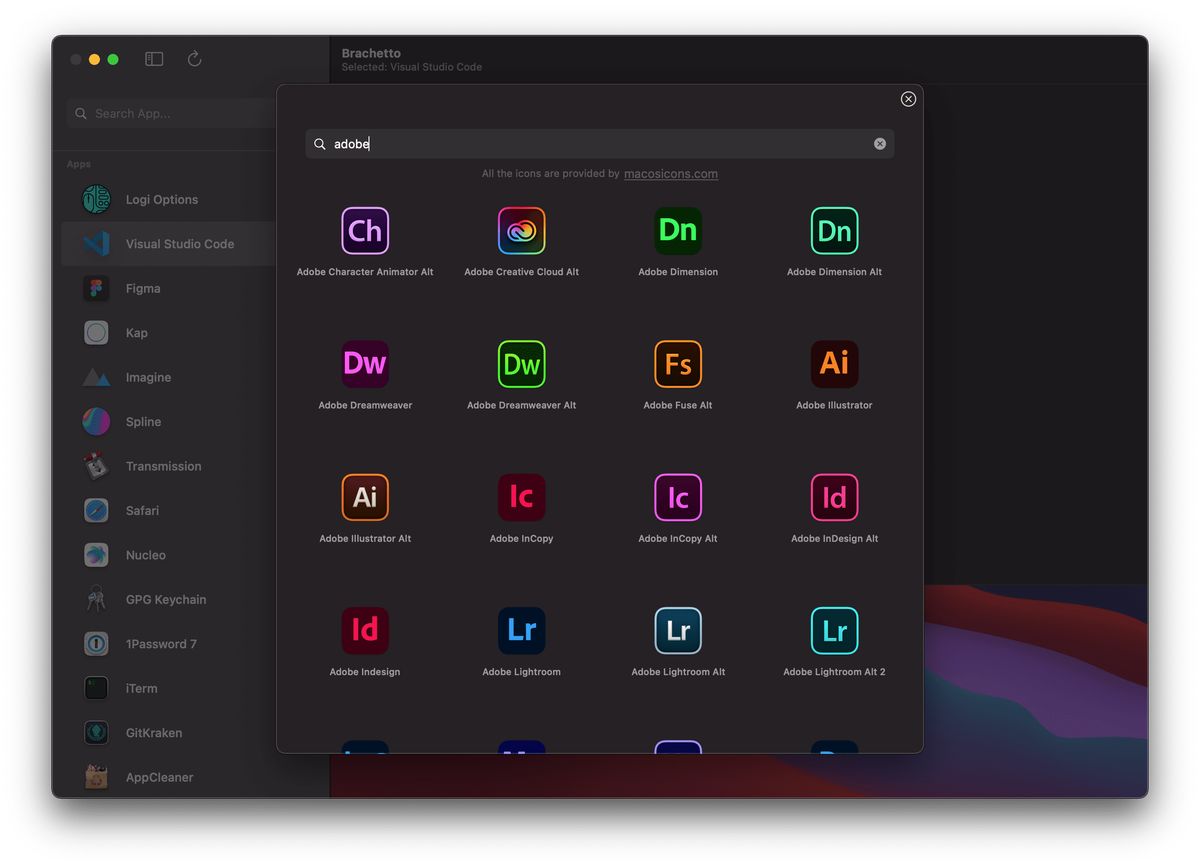Viewport: 1200px width, 867px height.
Task: Pick the Adobe Fuse Alt icon
Action: (678, 364)
